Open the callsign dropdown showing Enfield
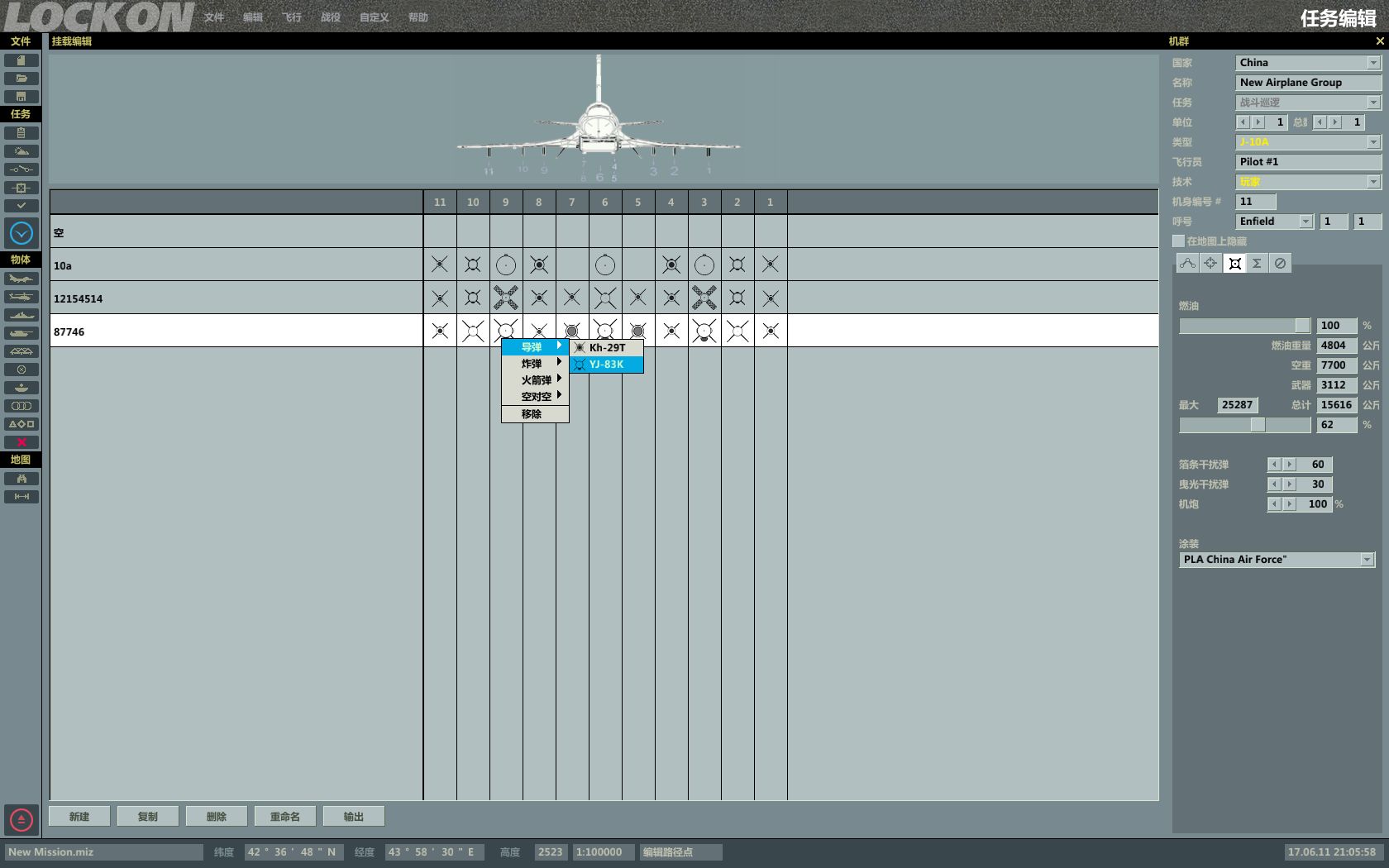This screenshot has width=1389, height=868. pos(1274,222)
